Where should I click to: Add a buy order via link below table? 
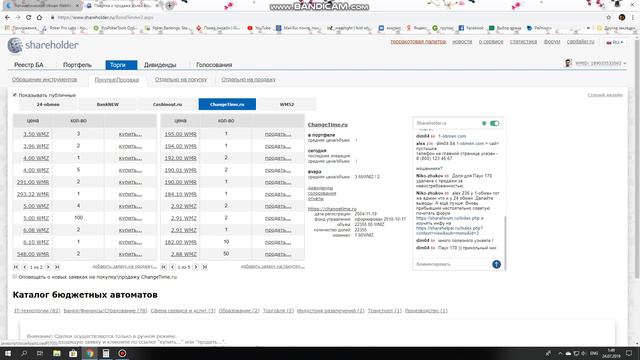[273, 266]
